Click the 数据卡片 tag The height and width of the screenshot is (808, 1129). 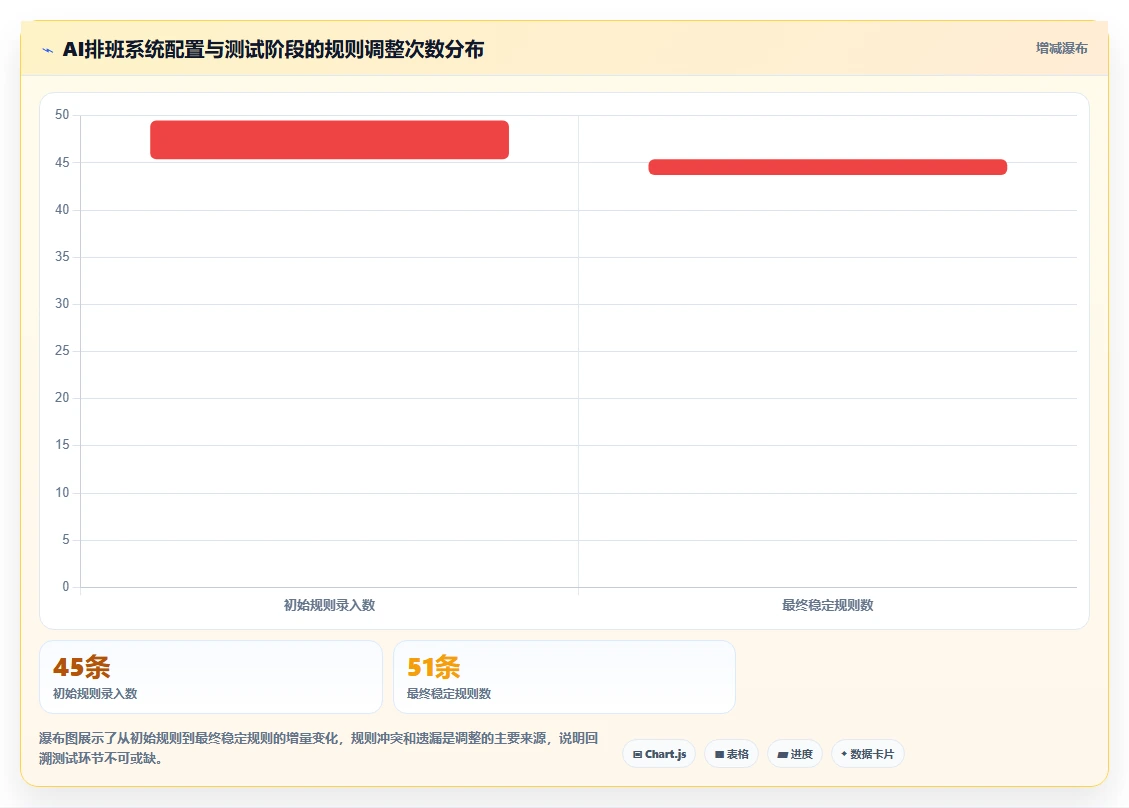coord(868,754)
